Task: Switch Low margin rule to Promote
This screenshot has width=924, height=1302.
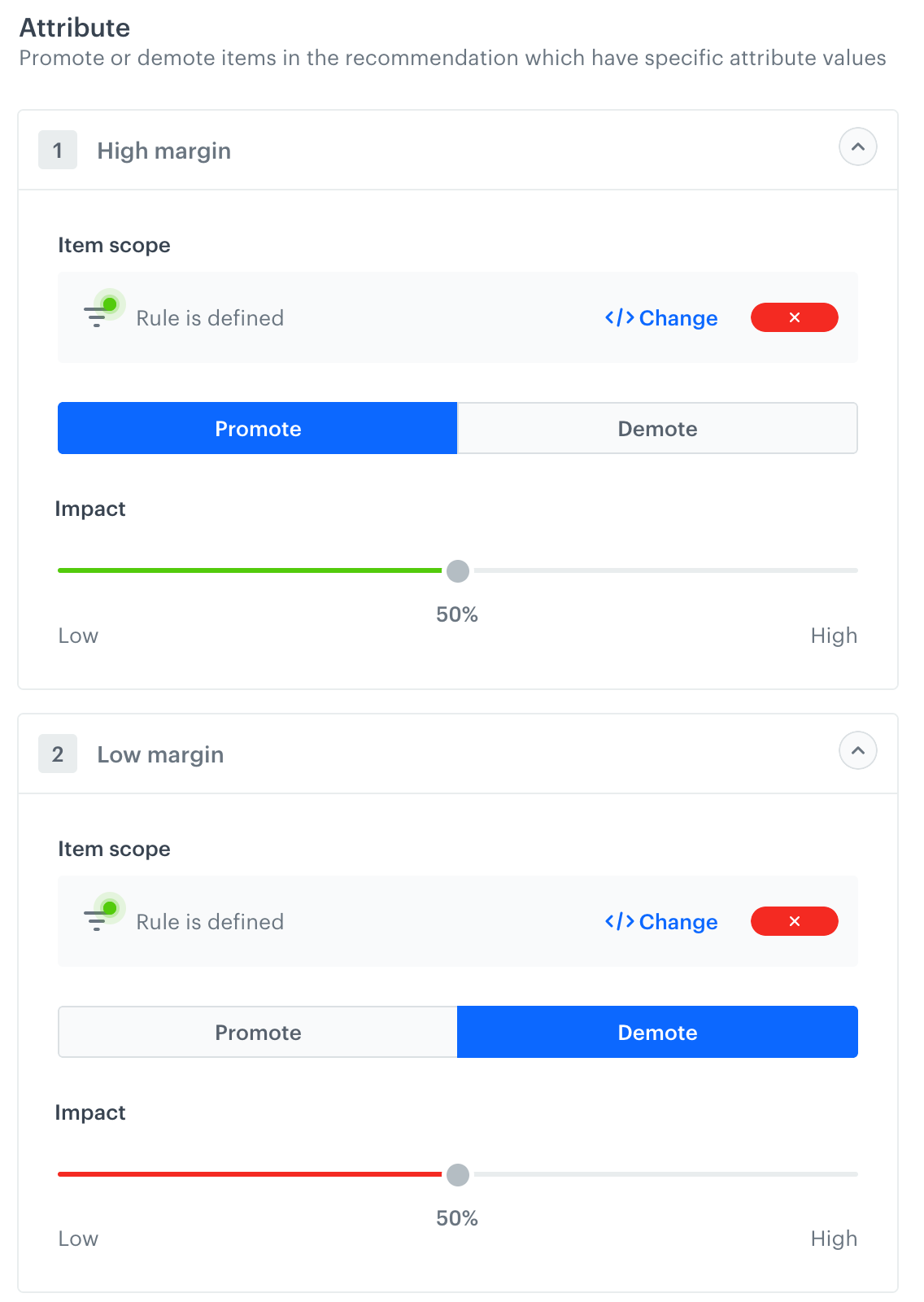Action: (x=257, y=1032)
